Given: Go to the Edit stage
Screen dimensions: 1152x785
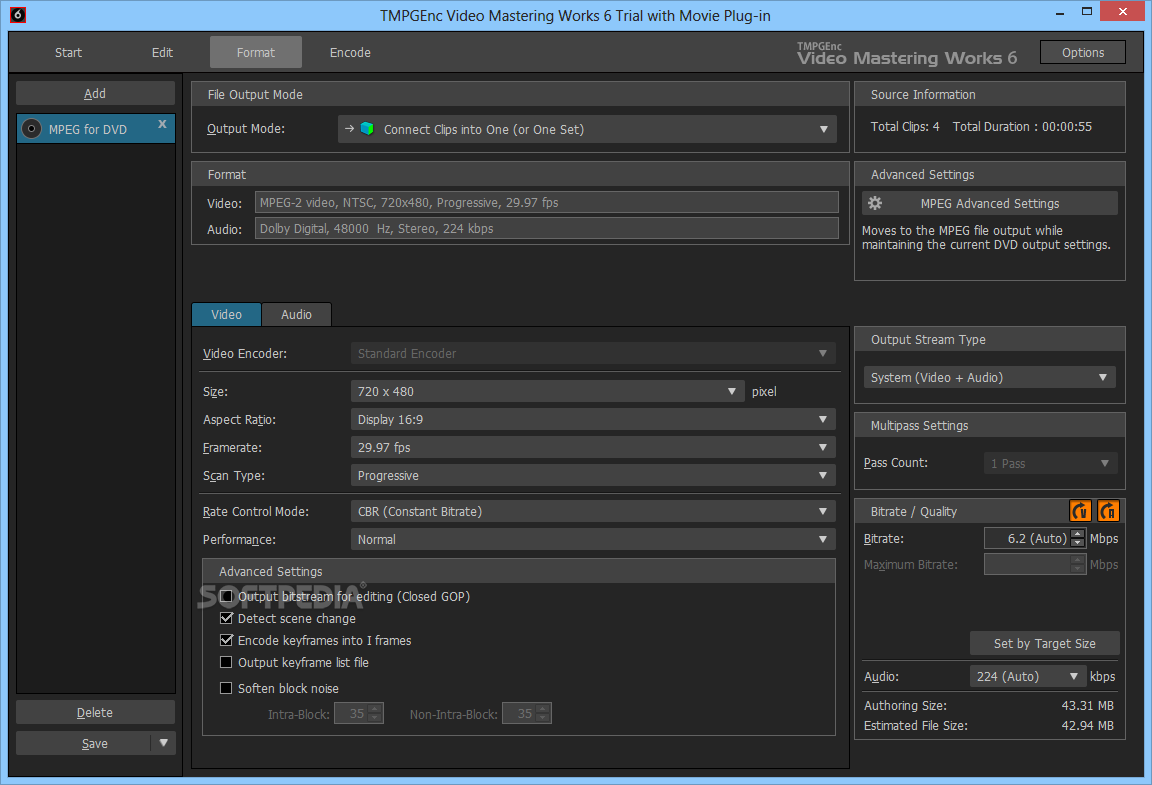Looking at the screenshot, I should pyautogui.click(x=162, y=52).
